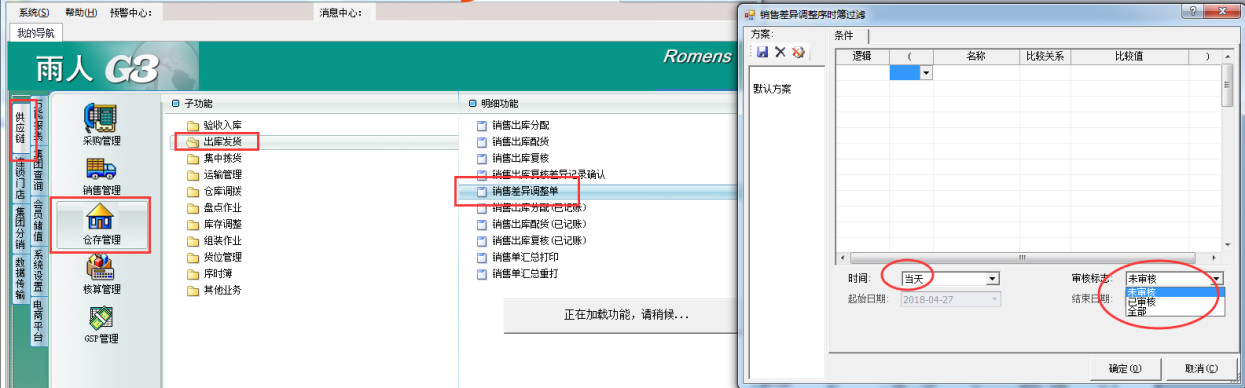Open 销售出库复核(已记账) function
The image size is (1245, 388).
(x=540, y=241)
